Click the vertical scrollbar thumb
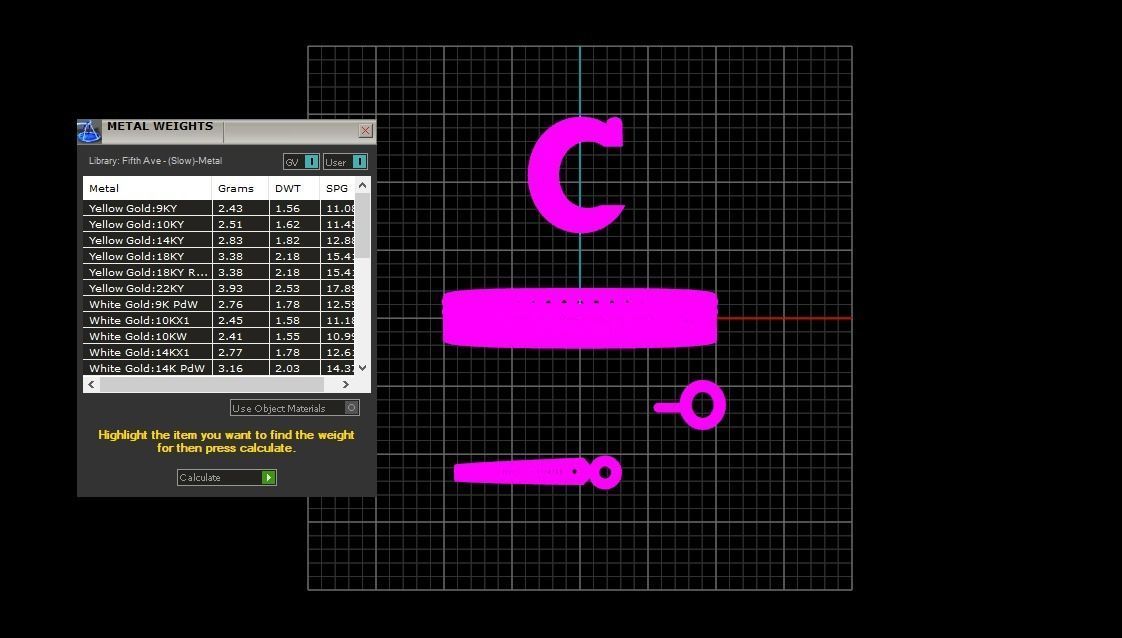 coord(363,225)
